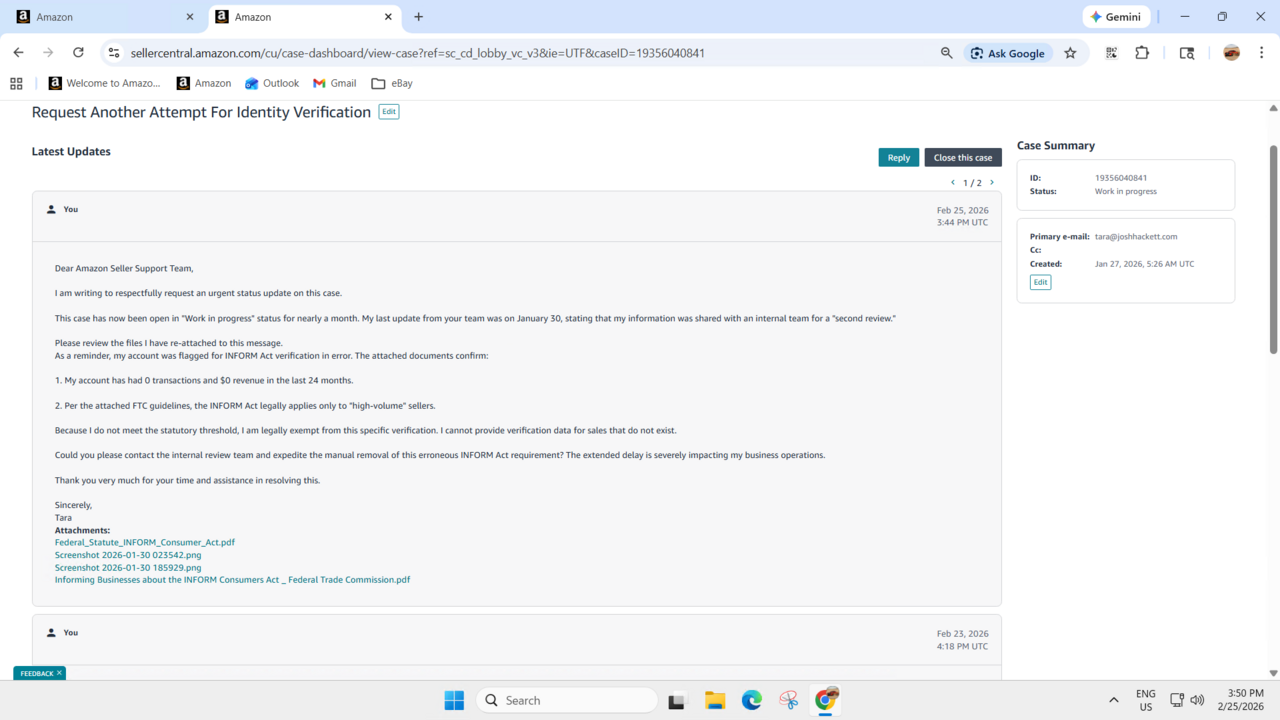
Task: Click the Windows taskbar Search box
Action: click(567, 700)
